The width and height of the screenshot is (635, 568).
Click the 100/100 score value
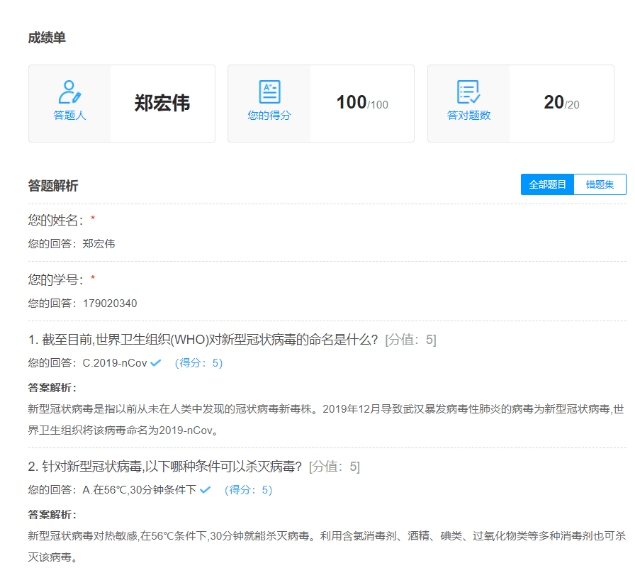(x=361, y=103)
